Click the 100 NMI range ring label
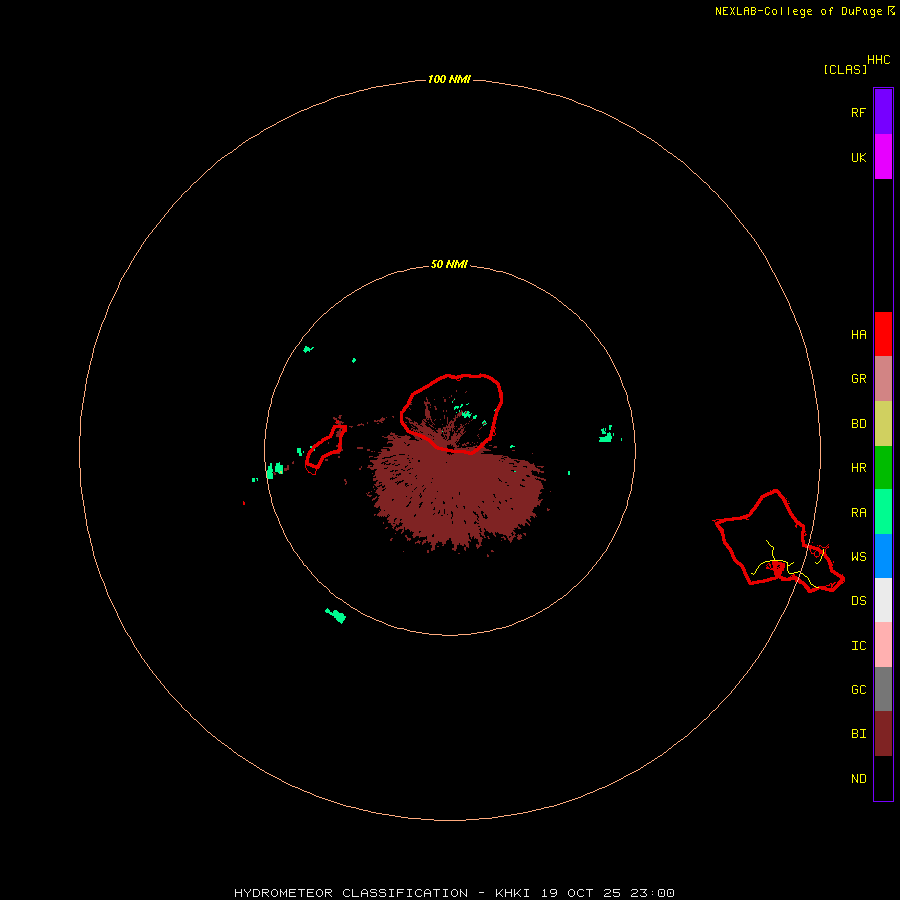Screen dimensions: 900x900 point(449,79)
